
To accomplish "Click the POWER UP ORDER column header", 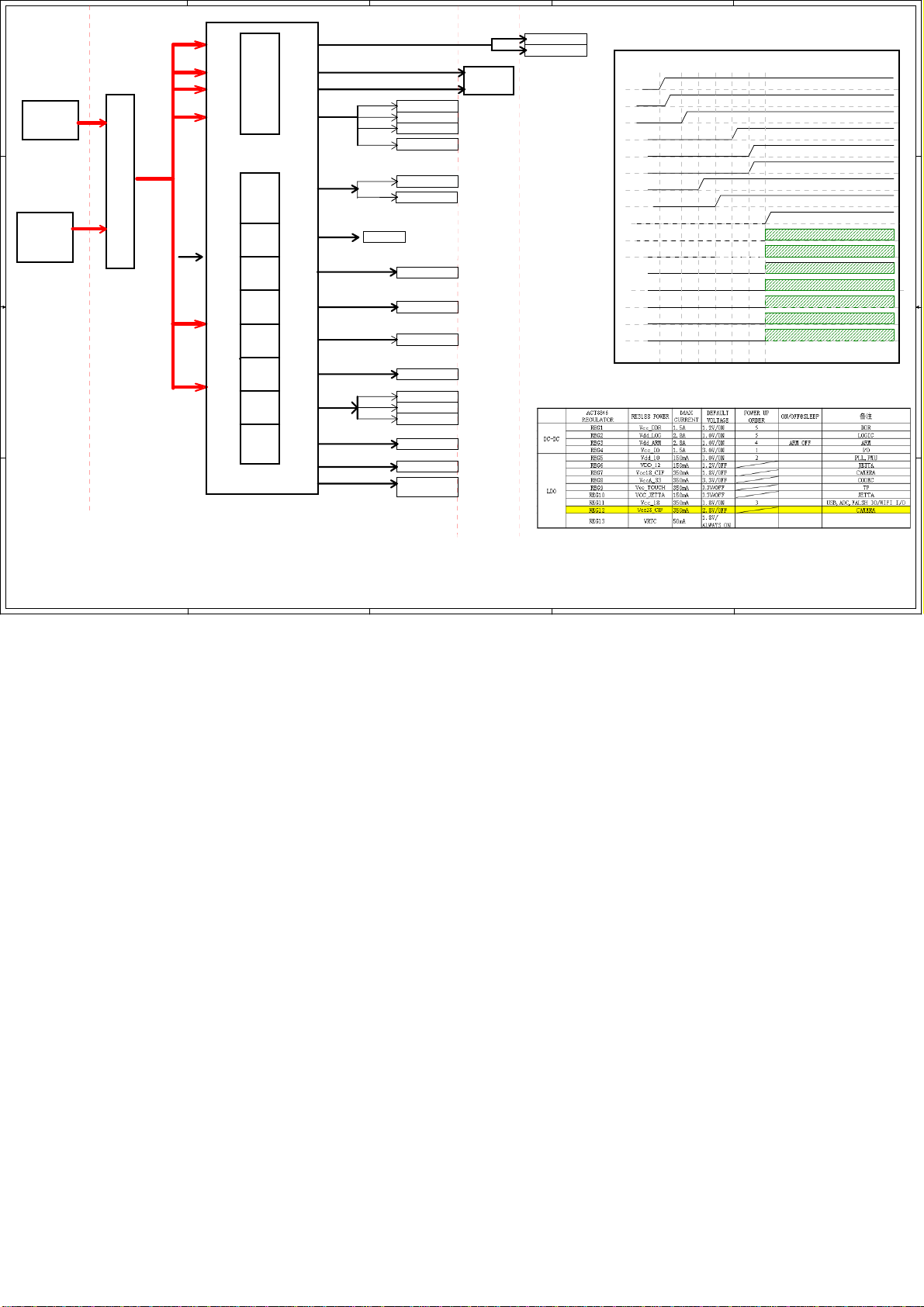I will tap(756, 417).
